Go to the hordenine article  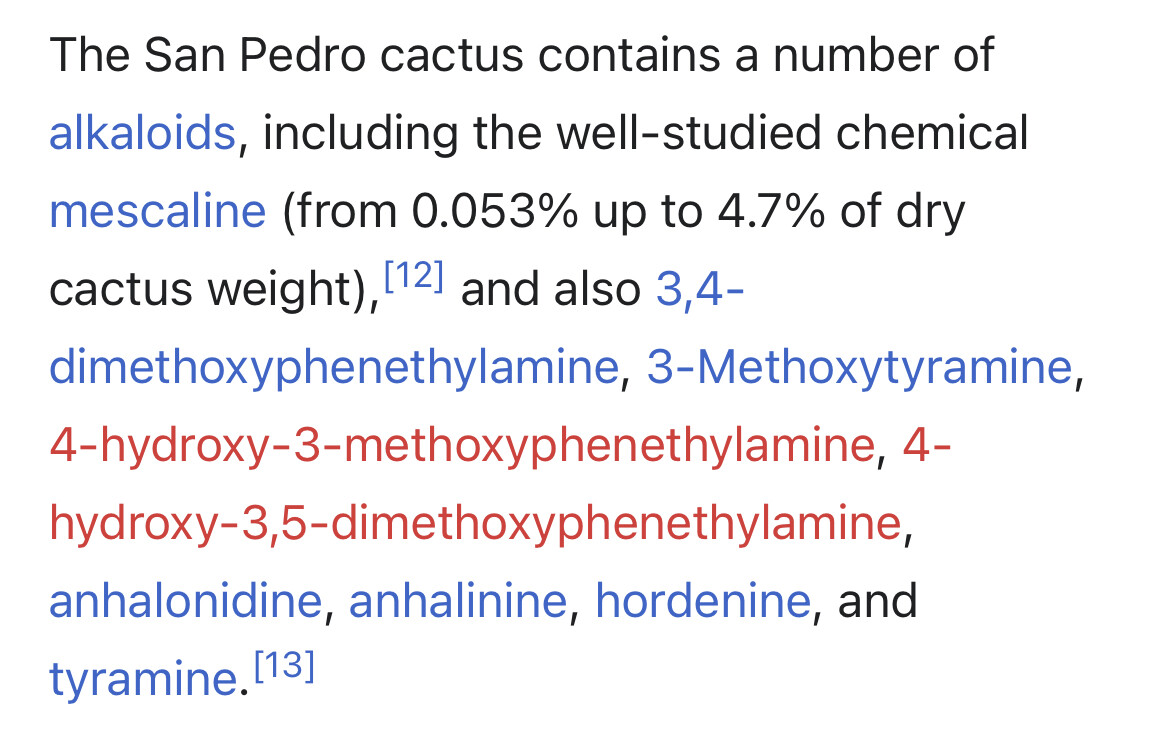tap(703, 601)
